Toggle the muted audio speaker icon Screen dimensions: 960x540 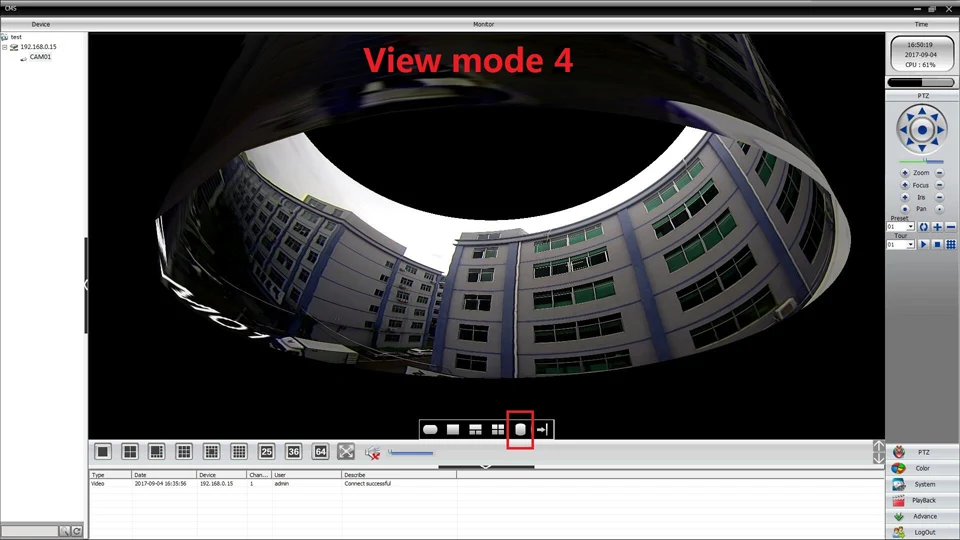[x=372, y=453]
